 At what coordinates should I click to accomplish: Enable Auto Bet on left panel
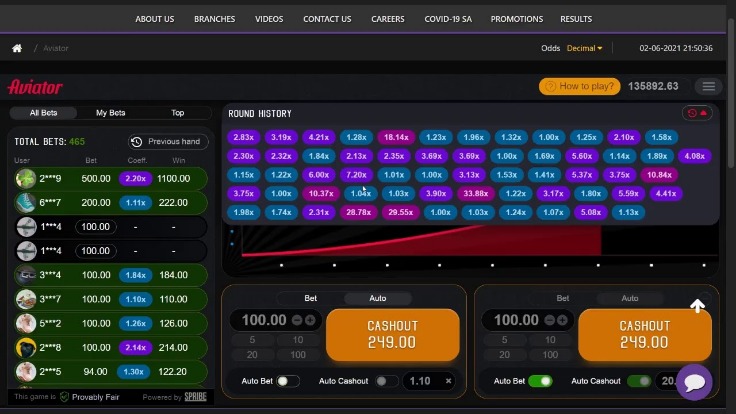287,381
